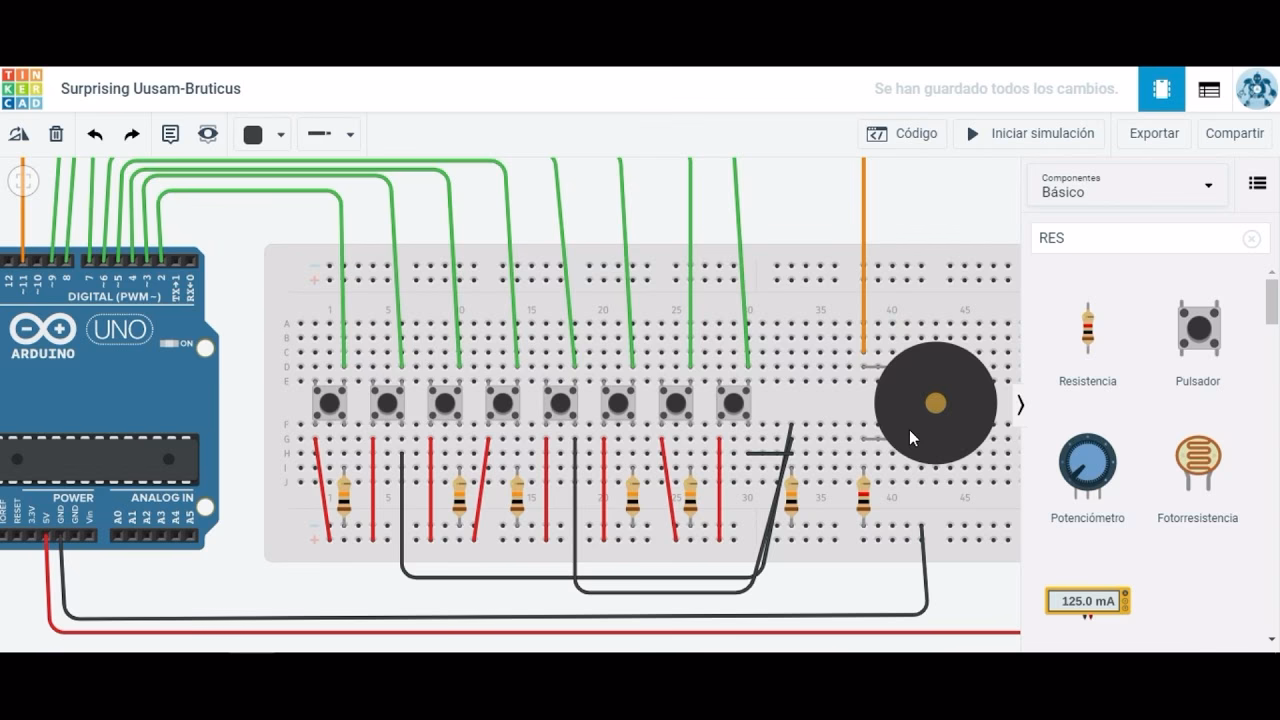Open the user profile avatar
Viewport: 1280px width, 720px height.
pos(1256,89)
